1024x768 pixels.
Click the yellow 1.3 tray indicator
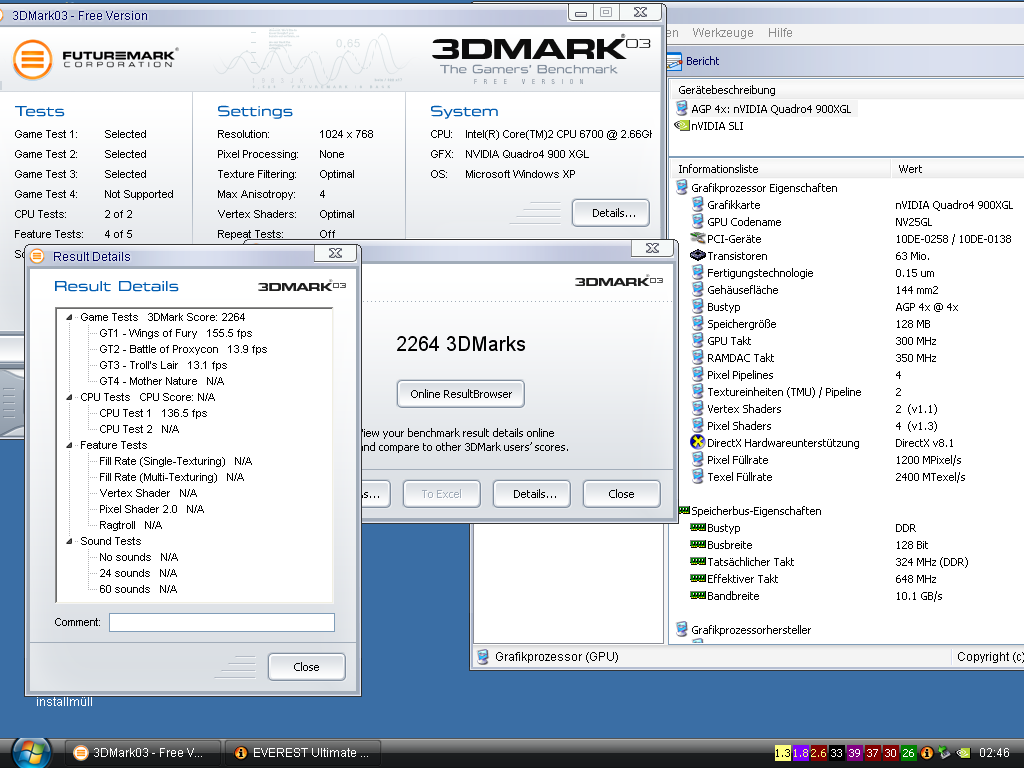pyautogui.click(x=782, y=753)
